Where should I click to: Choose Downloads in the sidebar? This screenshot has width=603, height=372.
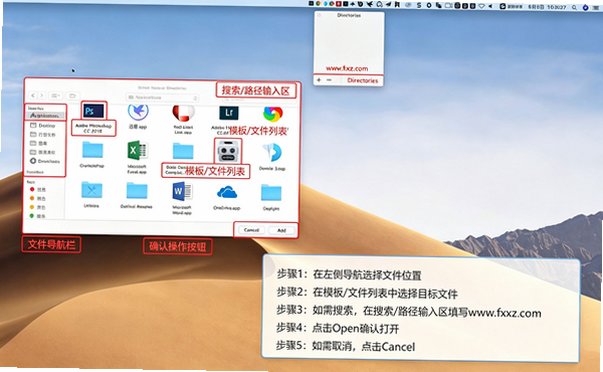pyautogui.click(x=45, y=161)
